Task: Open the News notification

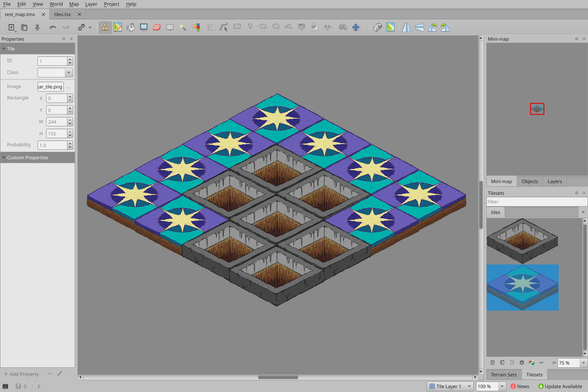Action: pyautogui.click(x=520, y=386)
